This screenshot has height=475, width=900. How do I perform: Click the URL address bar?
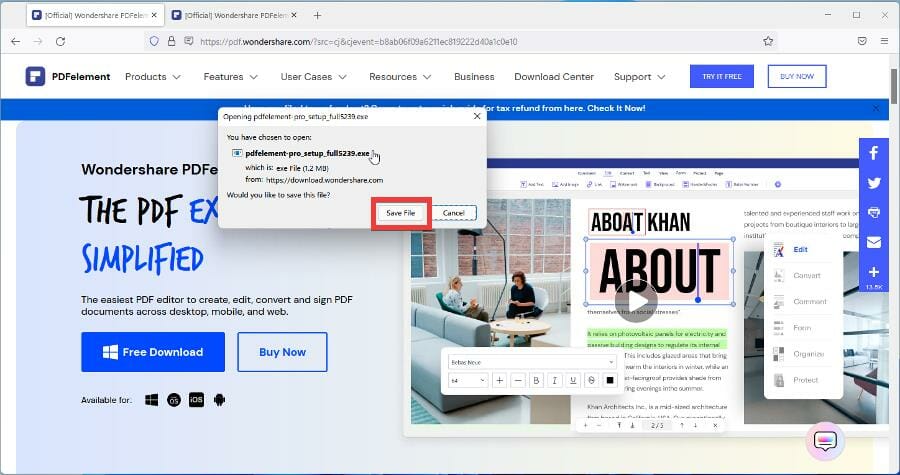point(459,41)
